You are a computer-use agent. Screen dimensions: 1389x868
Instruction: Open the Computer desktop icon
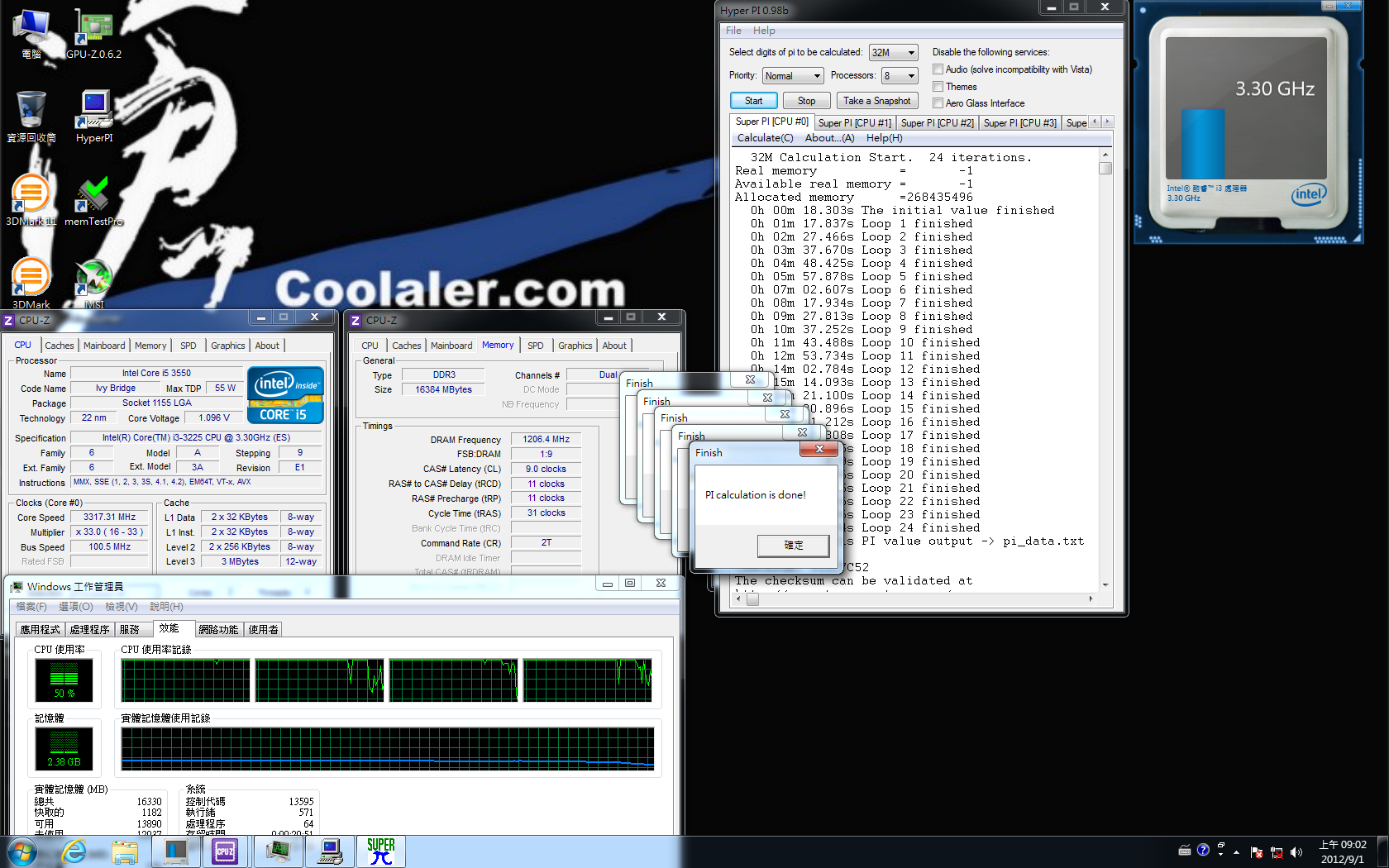[31, 34]
